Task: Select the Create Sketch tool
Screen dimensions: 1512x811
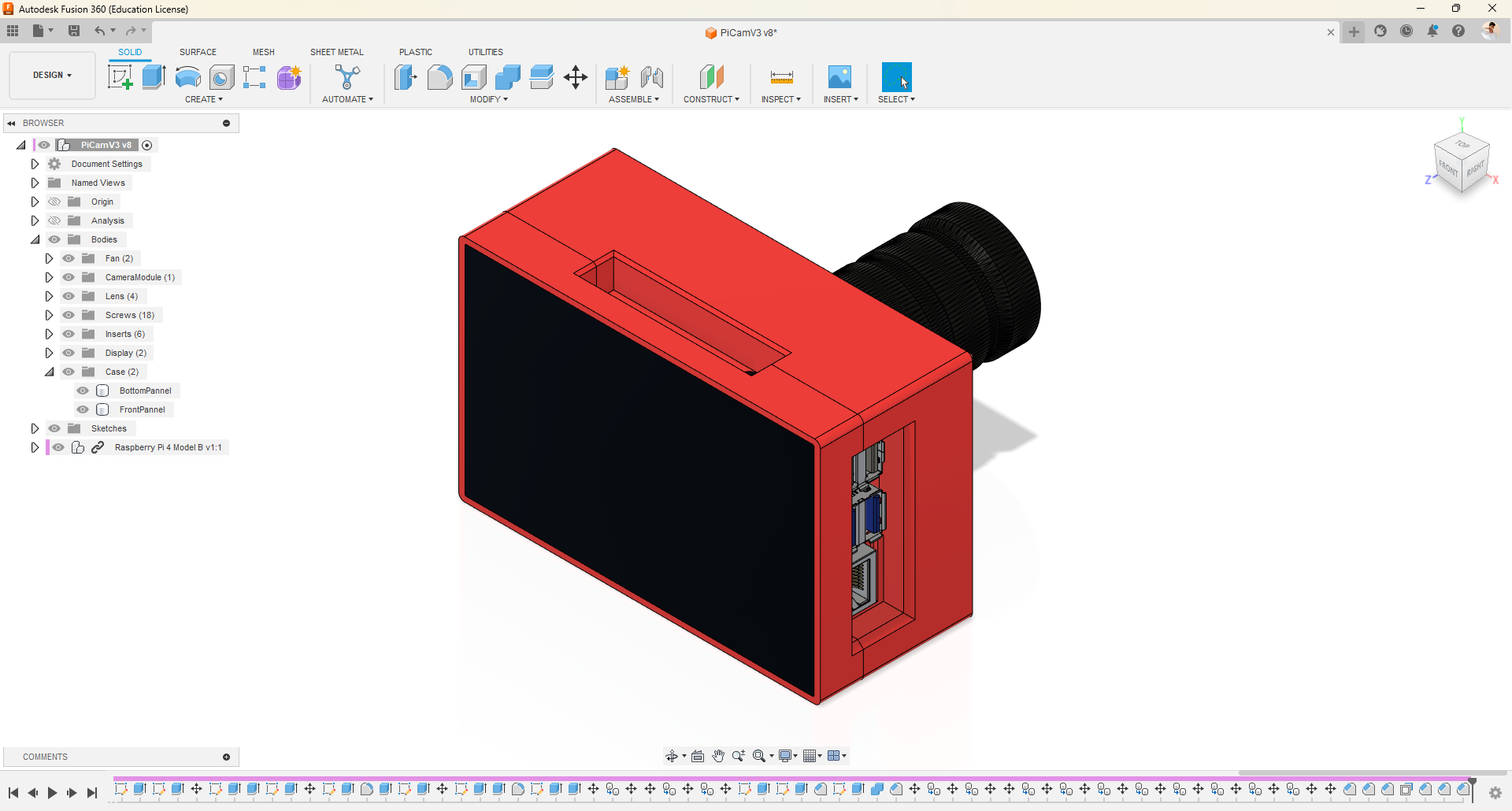Action: pos(120,77)
